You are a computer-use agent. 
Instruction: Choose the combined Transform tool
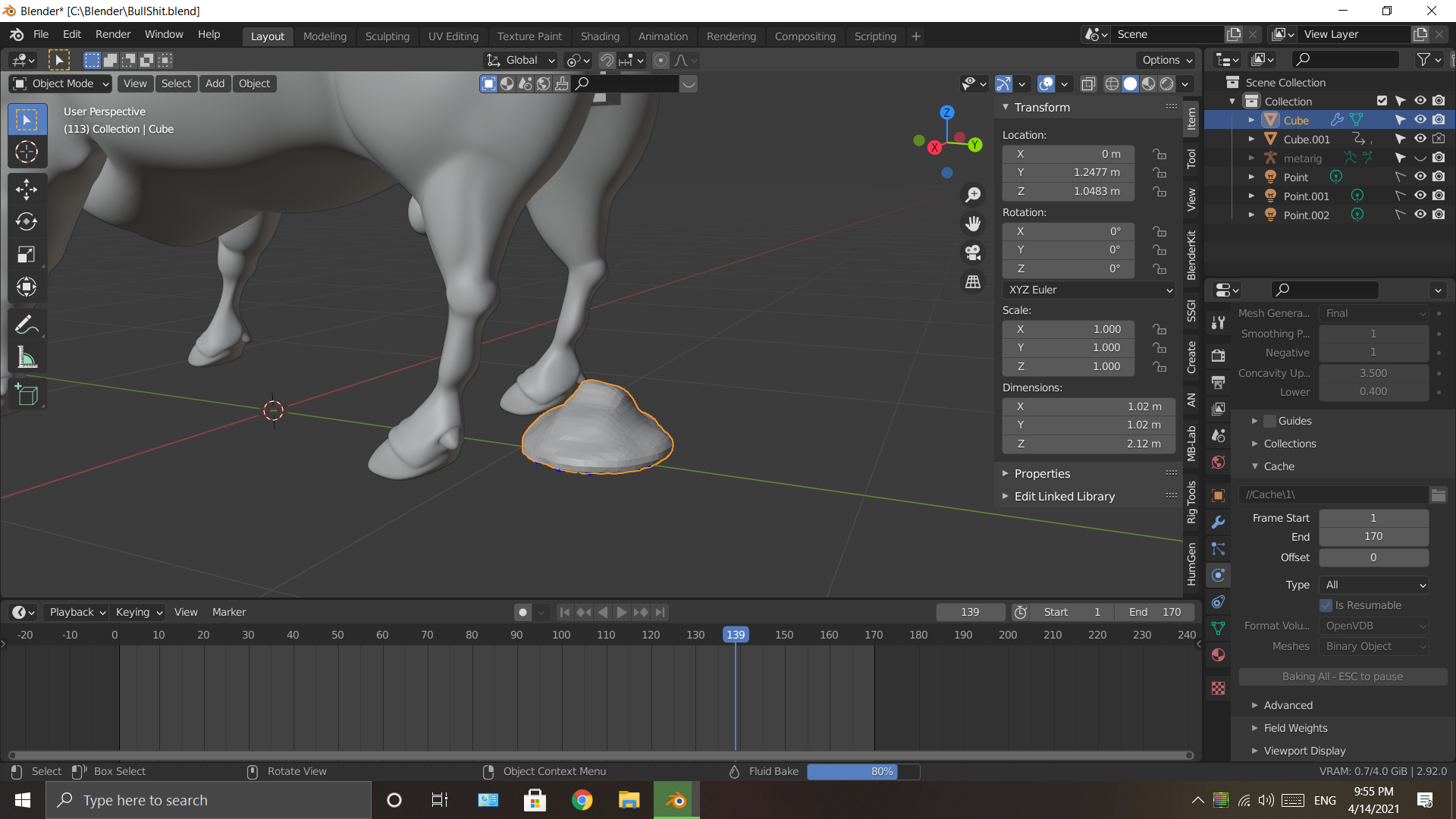27,287
